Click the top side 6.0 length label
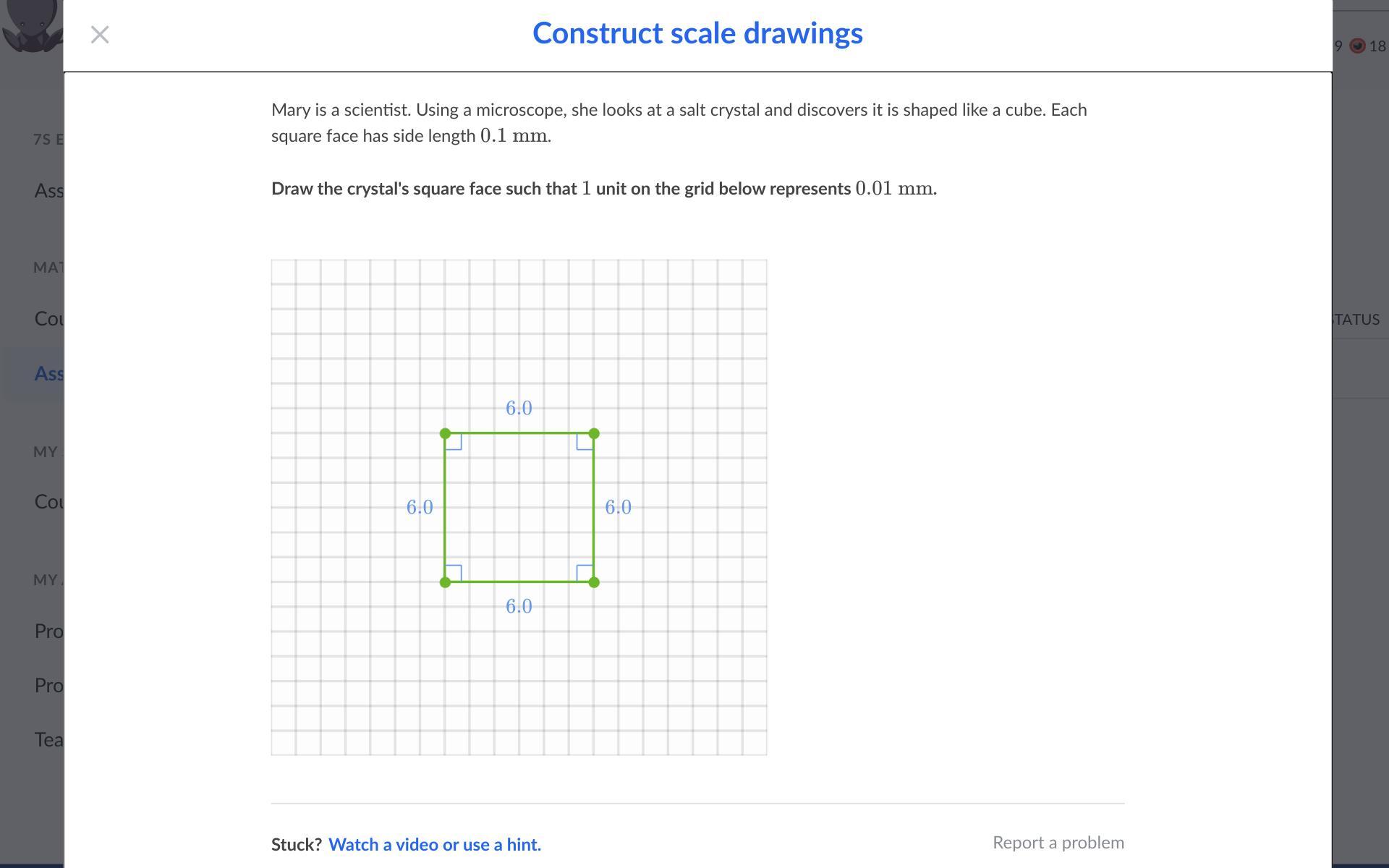Image resolution: width=1389 pixels, height=868 pixels. point(519,408)
